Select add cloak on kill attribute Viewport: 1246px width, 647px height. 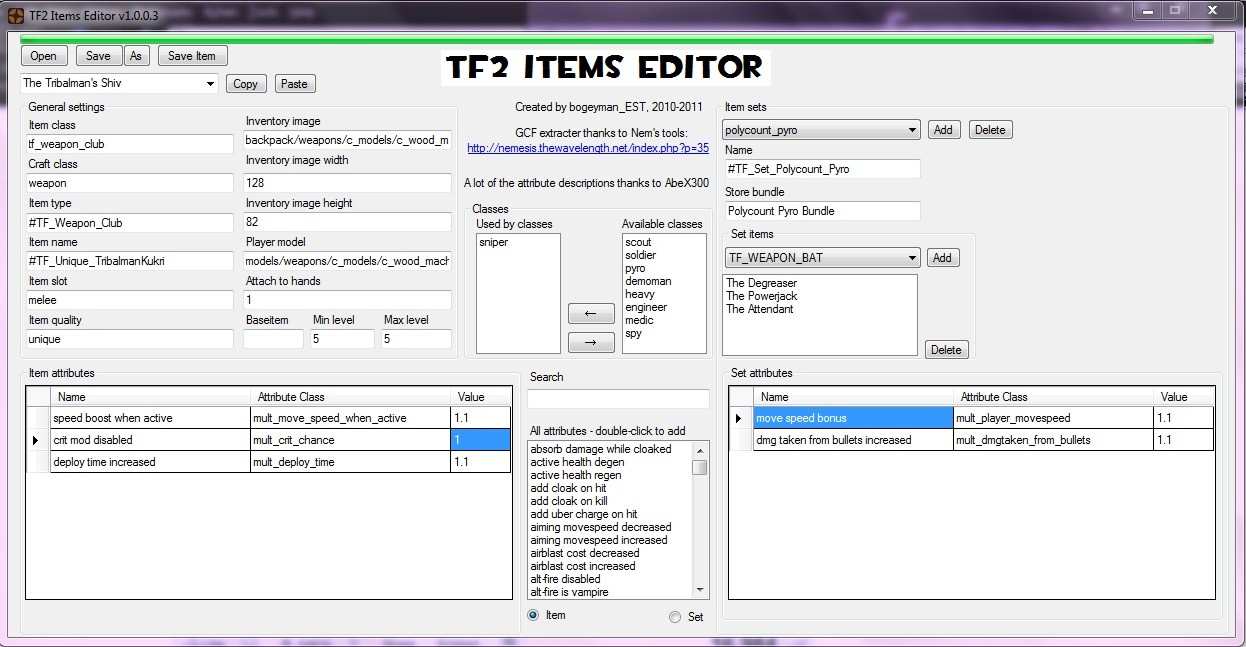(x=568, y=501)
